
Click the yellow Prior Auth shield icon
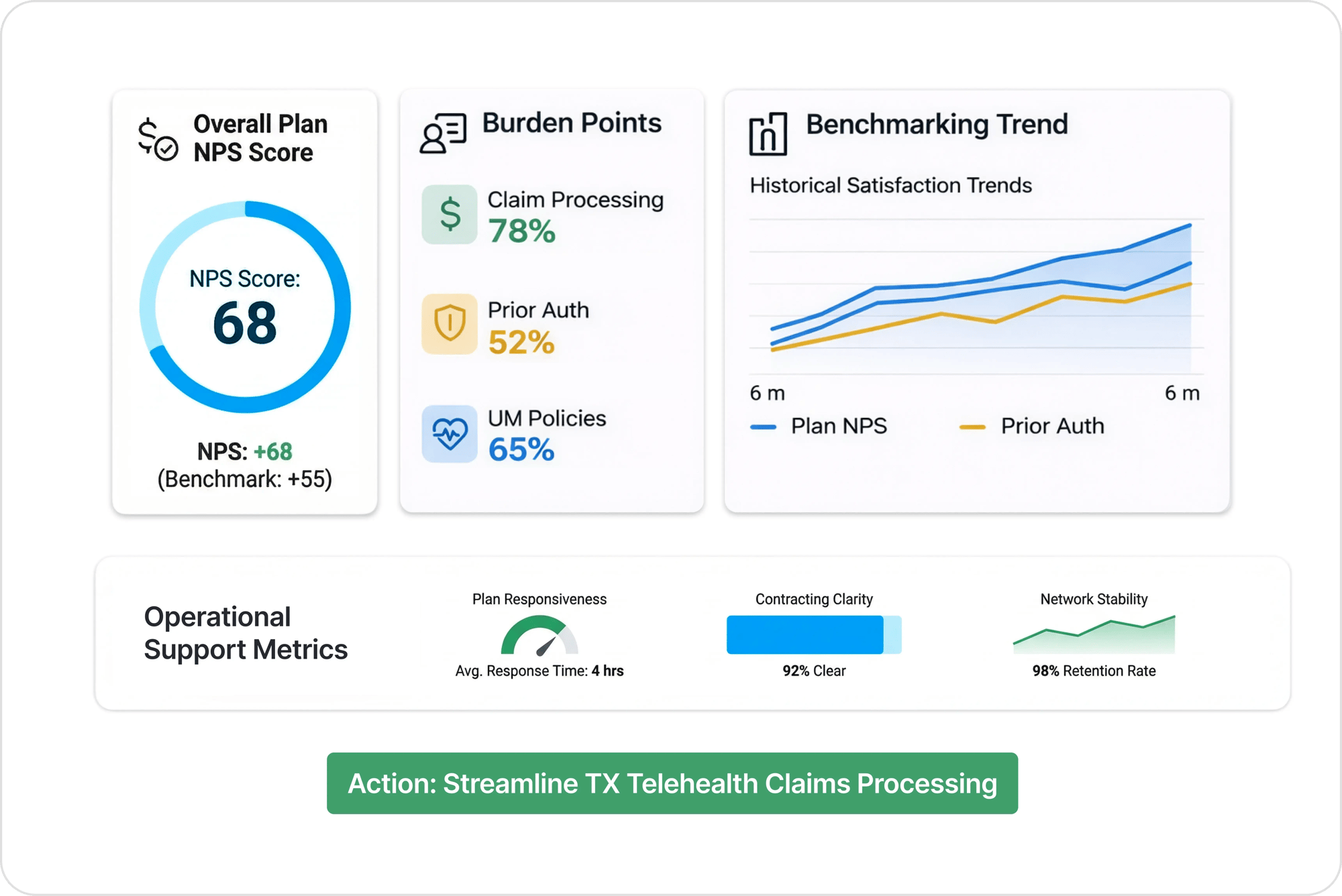(x=450, y=324)
